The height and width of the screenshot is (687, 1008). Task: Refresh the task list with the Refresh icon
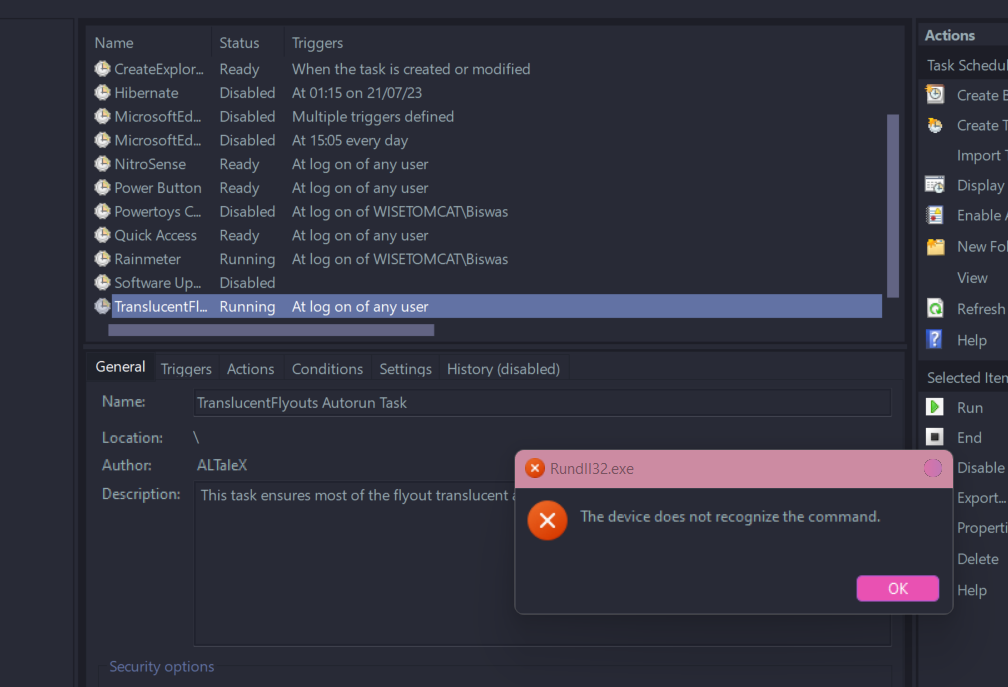coord(934,308)
